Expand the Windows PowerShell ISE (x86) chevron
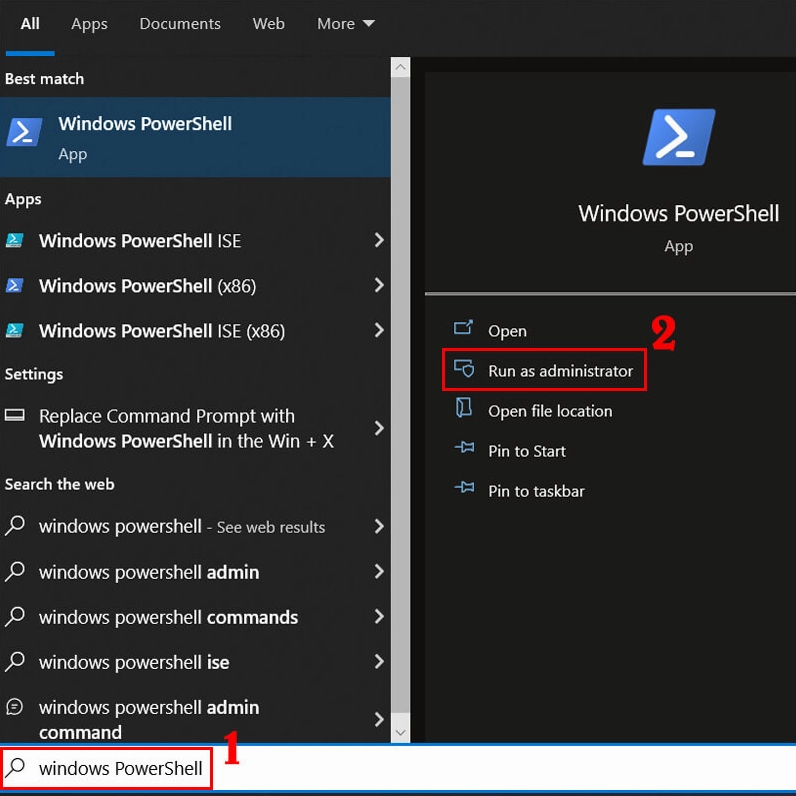Image resolution: width=796 pixels, height=796 pixels. click(x=379, y=330)
